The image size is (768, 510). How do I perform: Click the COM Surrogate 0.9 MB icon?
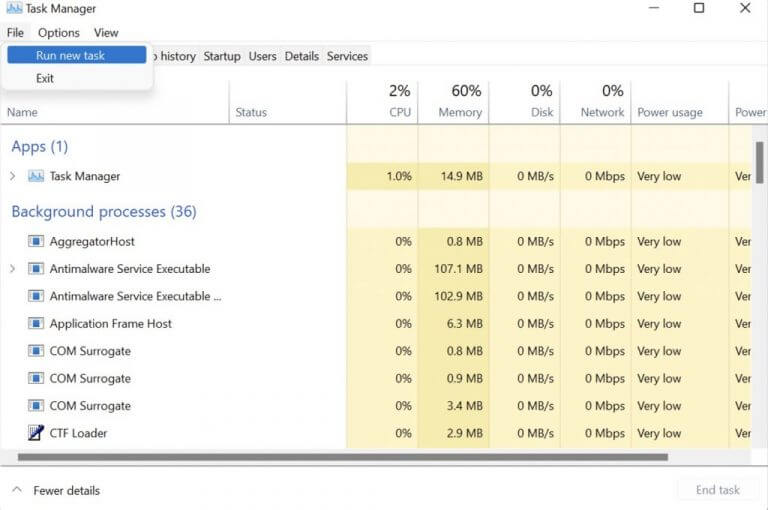[x=36, y=378]
